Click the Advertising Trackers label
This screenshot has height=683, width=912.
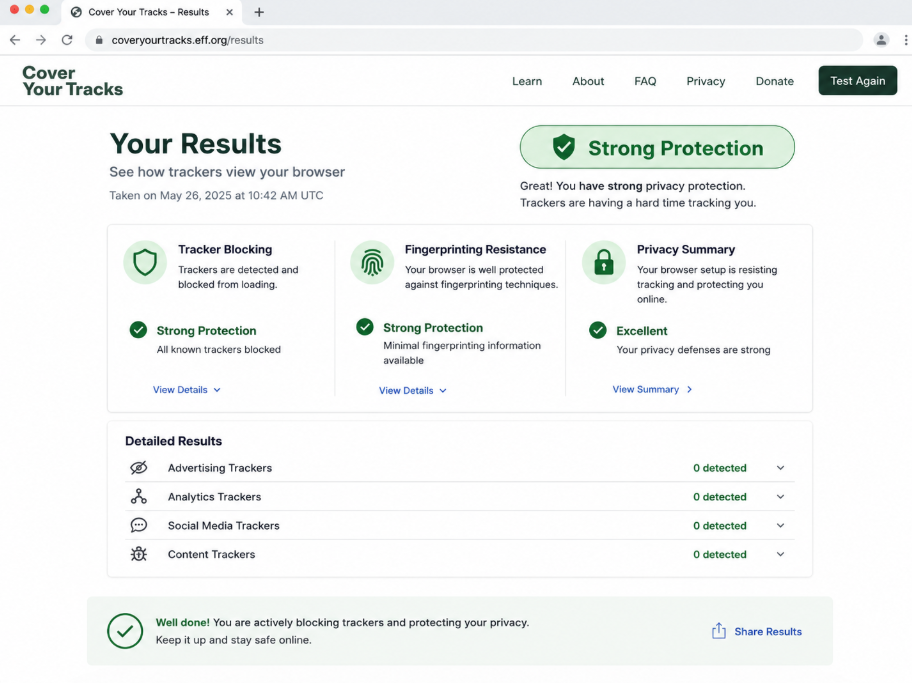(x=220, y=468)
